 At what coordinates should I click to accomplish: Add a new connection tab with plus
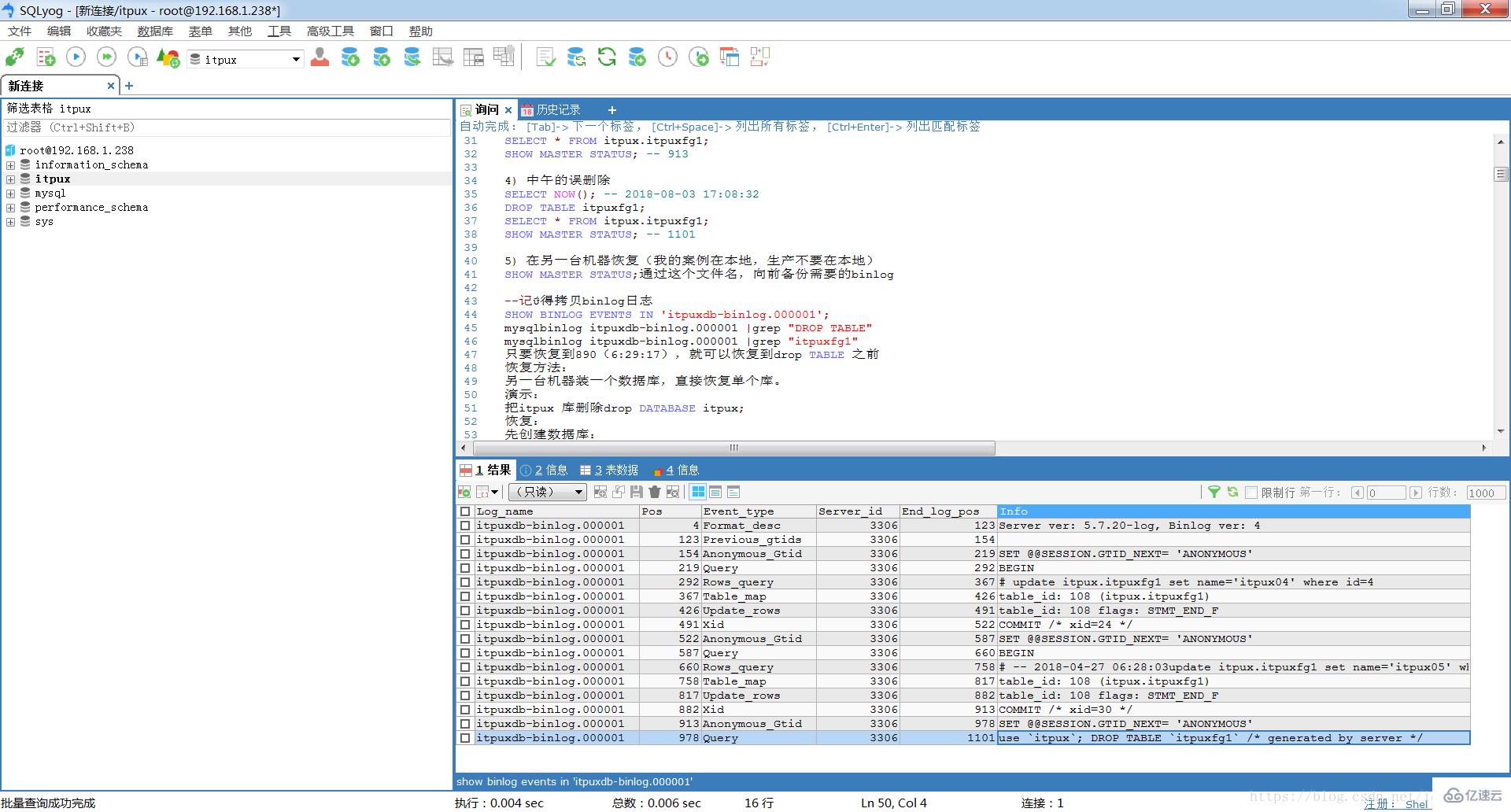(x=129, y=86)
